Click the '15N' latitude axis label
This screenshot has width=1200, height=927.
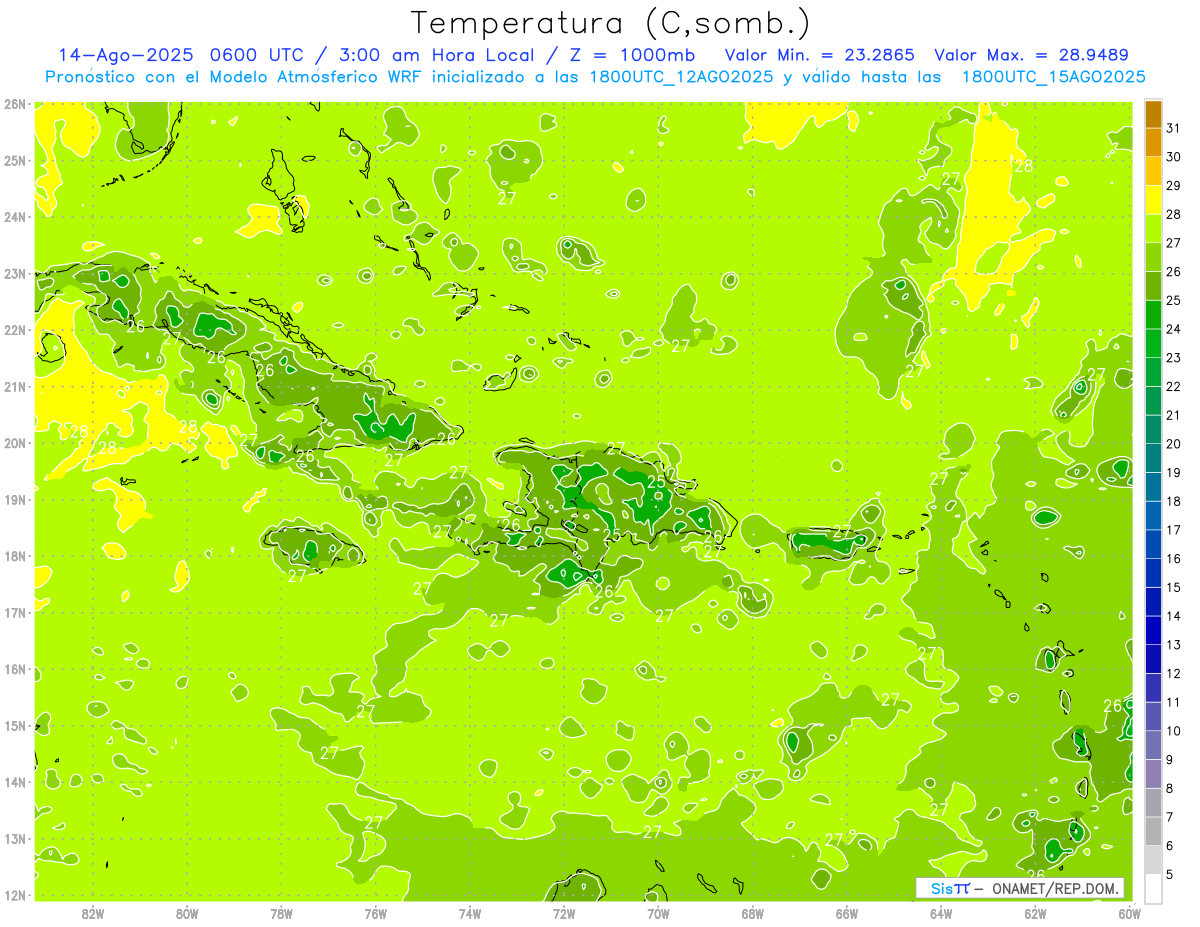(x=15, y=725)
